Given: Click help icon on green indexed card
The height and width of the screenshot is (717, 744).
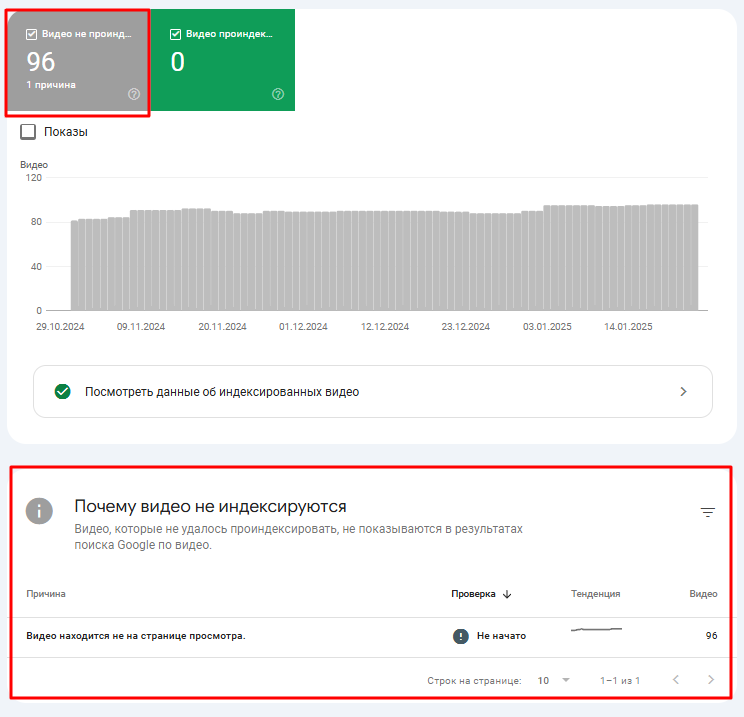Looking at the screenshot, I should [278, 94].
